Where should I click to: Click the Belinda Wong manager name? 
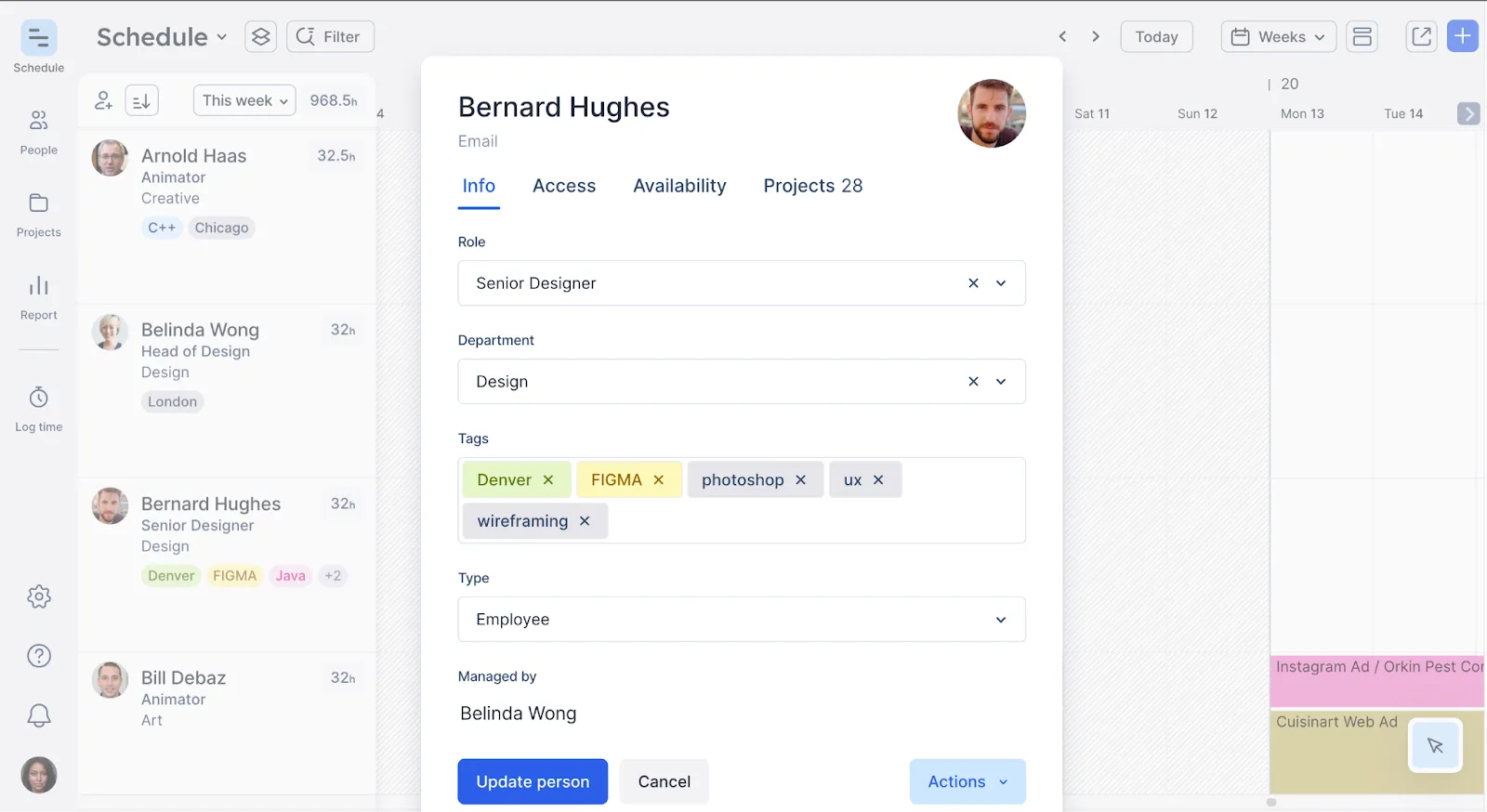(519, 714)
